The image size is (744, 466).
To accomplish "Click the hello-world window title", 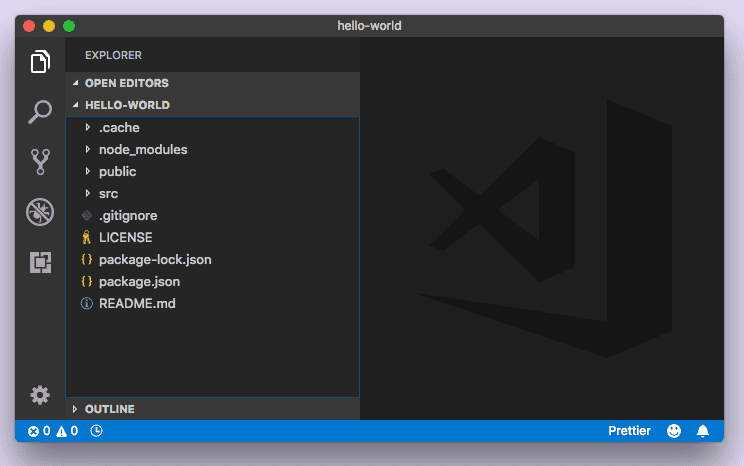I will 369,26.
